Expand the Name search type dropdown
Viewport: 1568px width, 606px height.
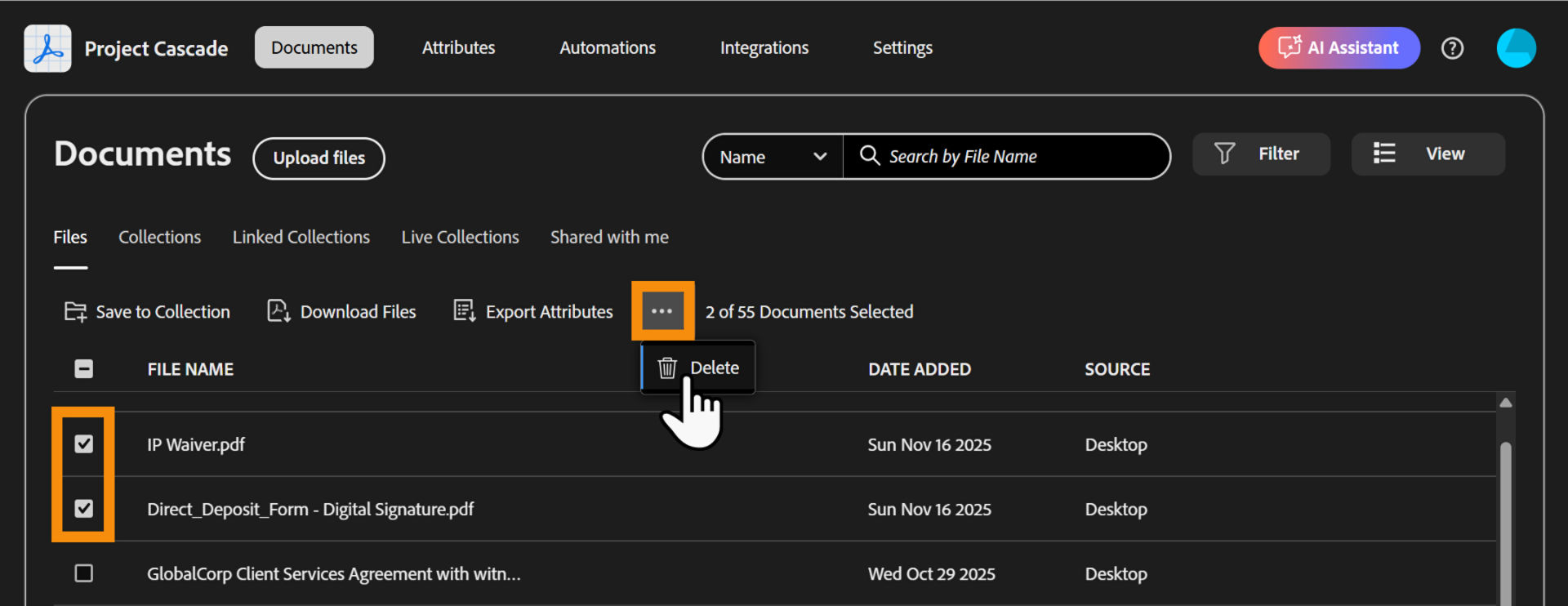(x=773, y=157)
